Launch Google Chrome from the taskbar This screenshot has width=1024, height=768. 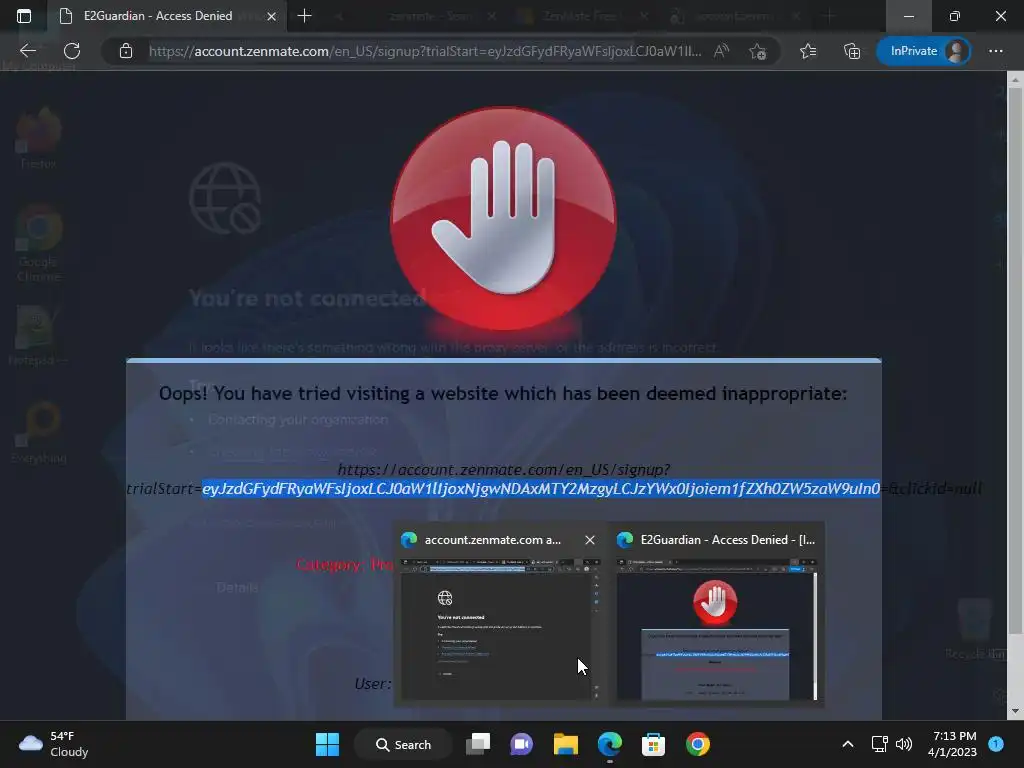tap(697, 744)
